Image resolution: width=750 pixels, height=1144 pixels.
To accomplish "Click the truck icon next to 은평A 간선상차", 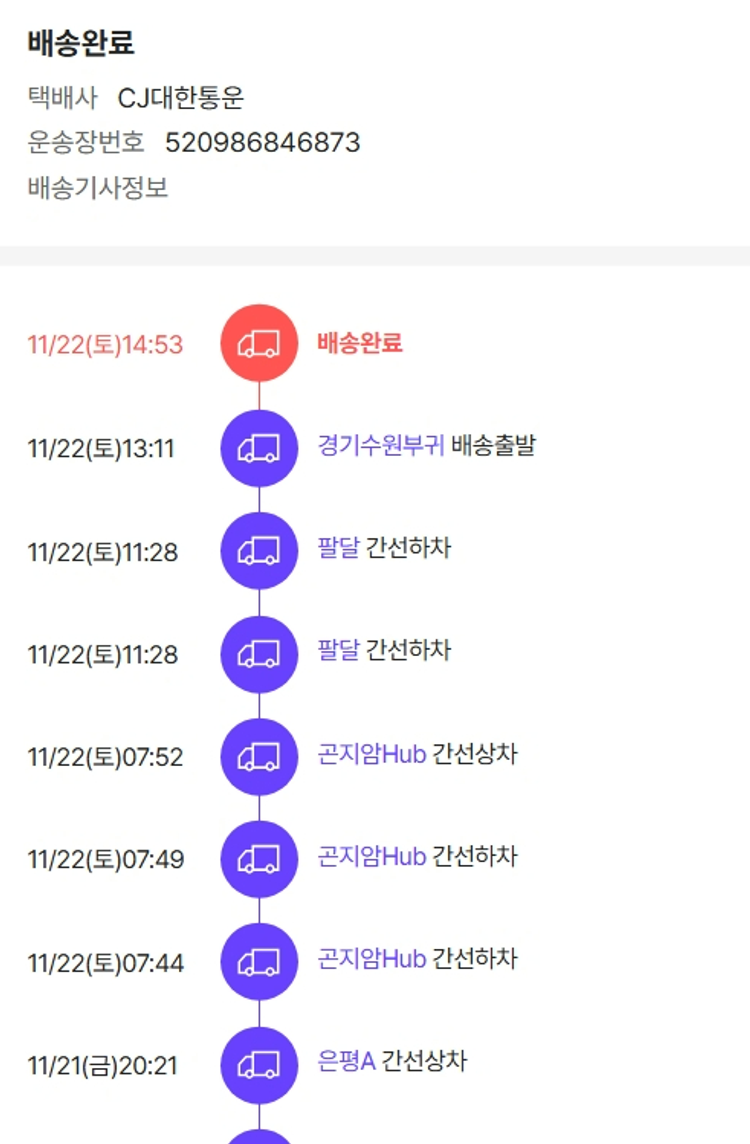I will tap(259, 1065).
